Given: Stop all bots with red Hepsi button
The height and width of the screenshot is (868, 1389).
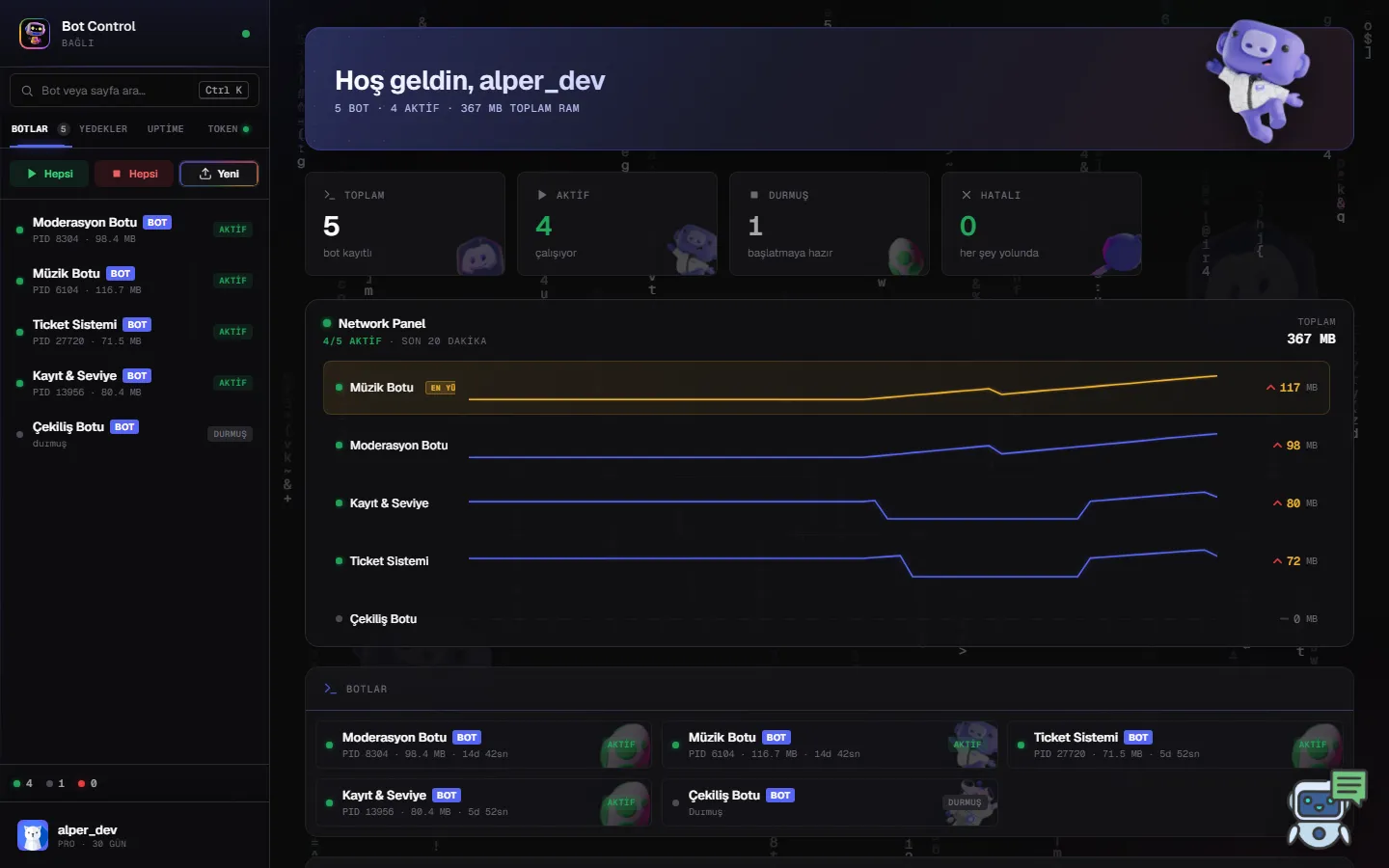Looking at the screenshot, I should click(134, 174).
